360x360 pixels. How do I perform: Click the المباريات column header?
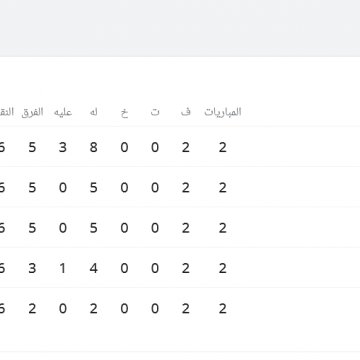tap(223, 112)
